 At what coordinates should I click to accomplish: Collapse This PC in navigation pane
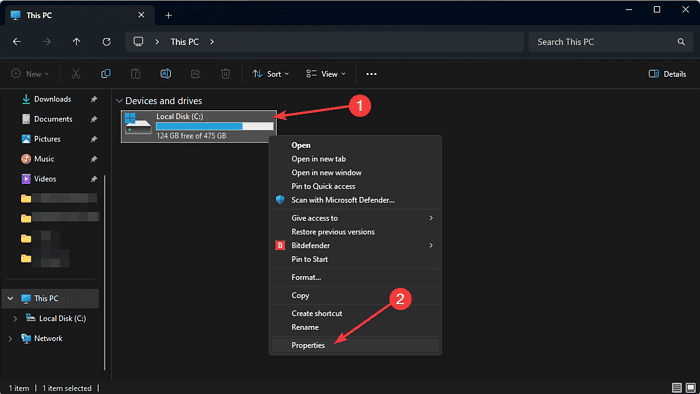tap(10, 298)
